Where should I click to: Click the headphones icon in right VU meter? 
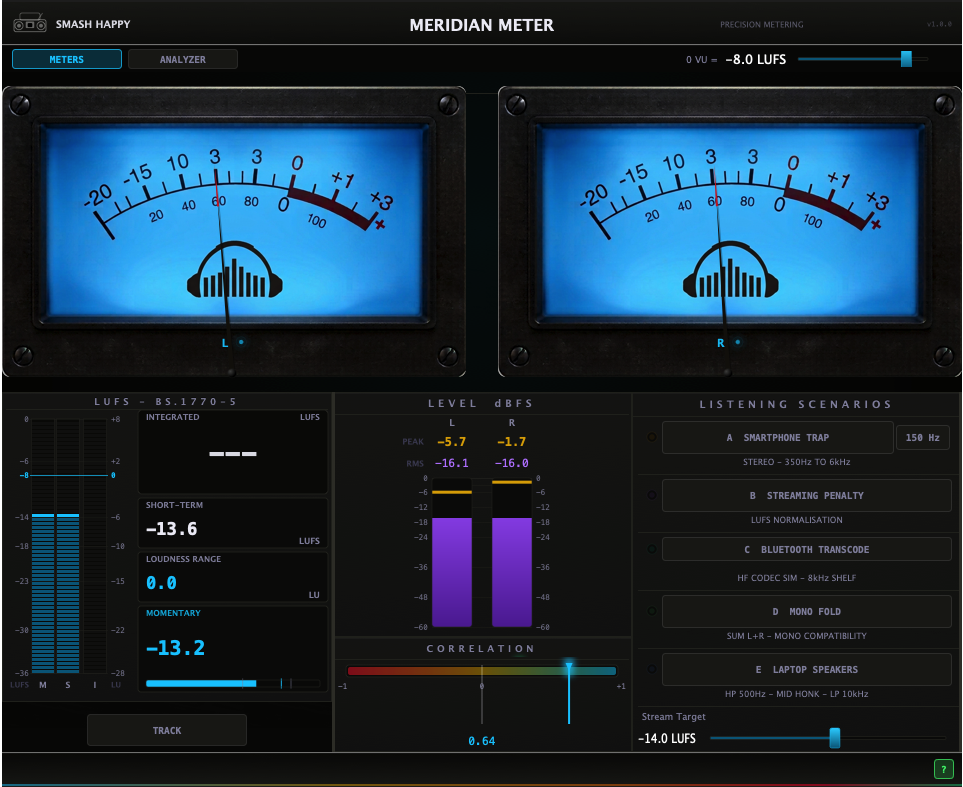point(730,270)
